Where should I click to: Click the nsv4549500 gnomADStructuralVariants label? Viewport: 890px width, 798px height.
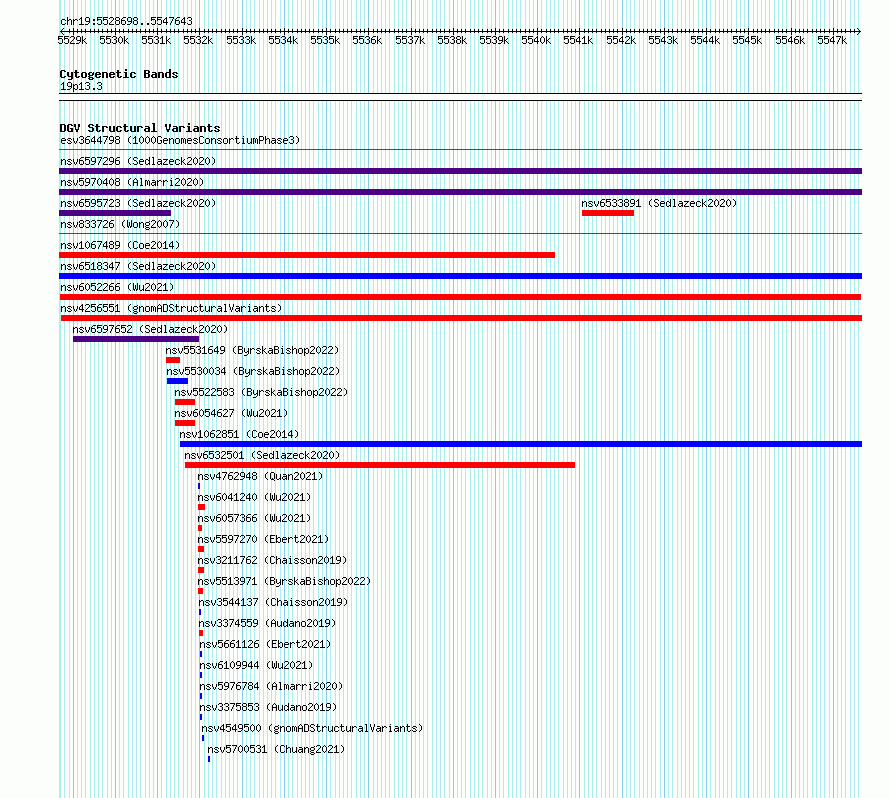312,728
